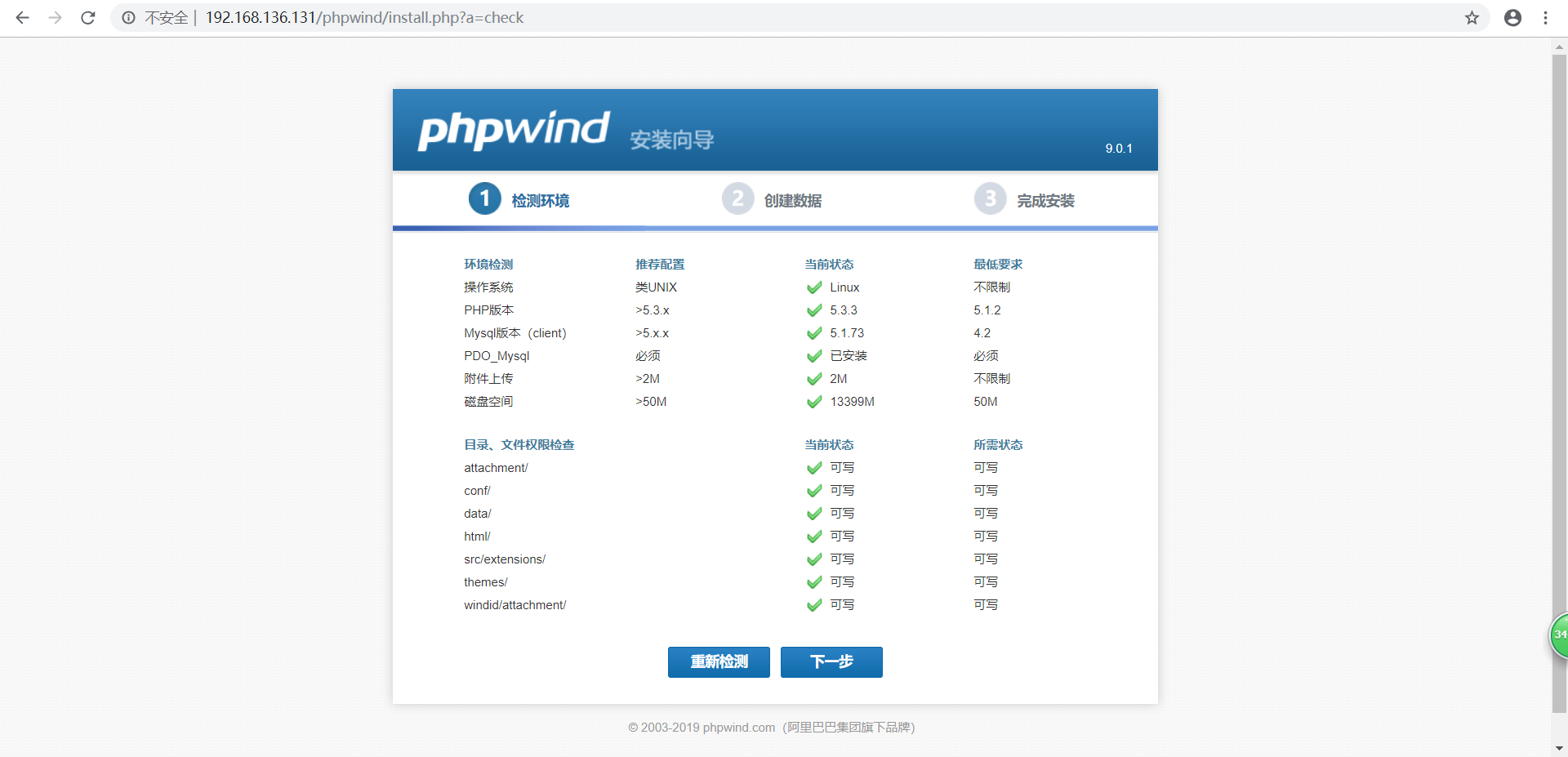Viewport: 1568px width, 757px height.
Task: Click the vertical scrollbar thumb
Action: tap(1559, 384)
